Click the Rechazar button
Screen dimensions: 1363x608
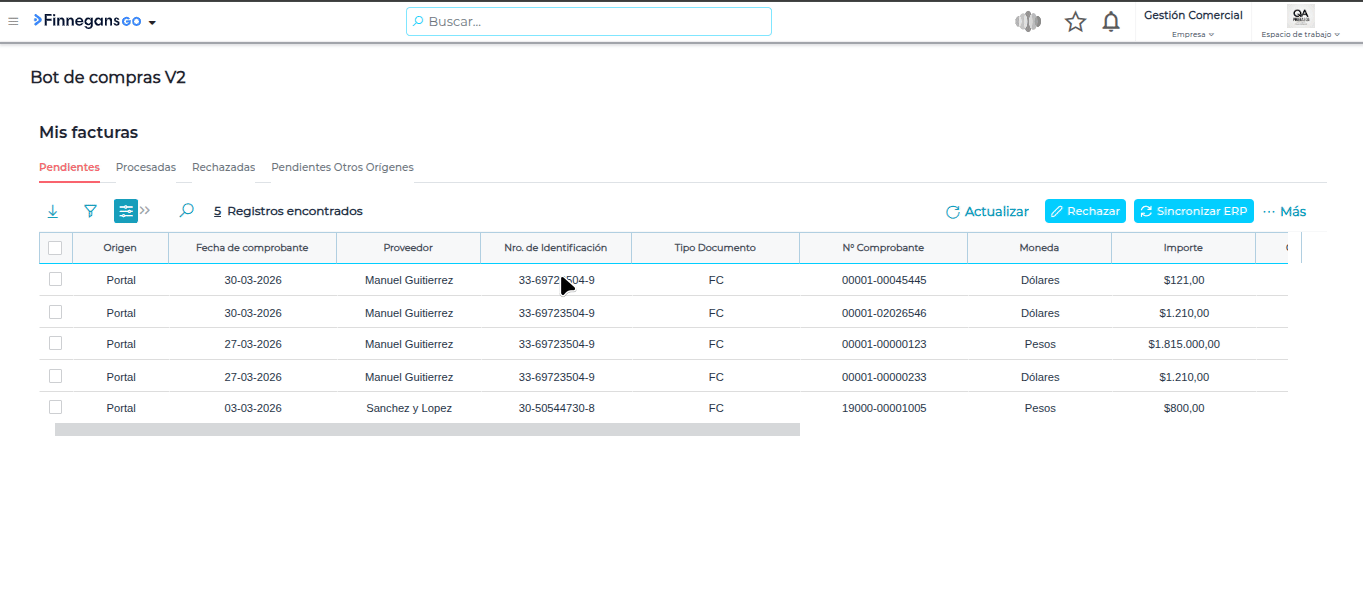(x=1085, y=211)
